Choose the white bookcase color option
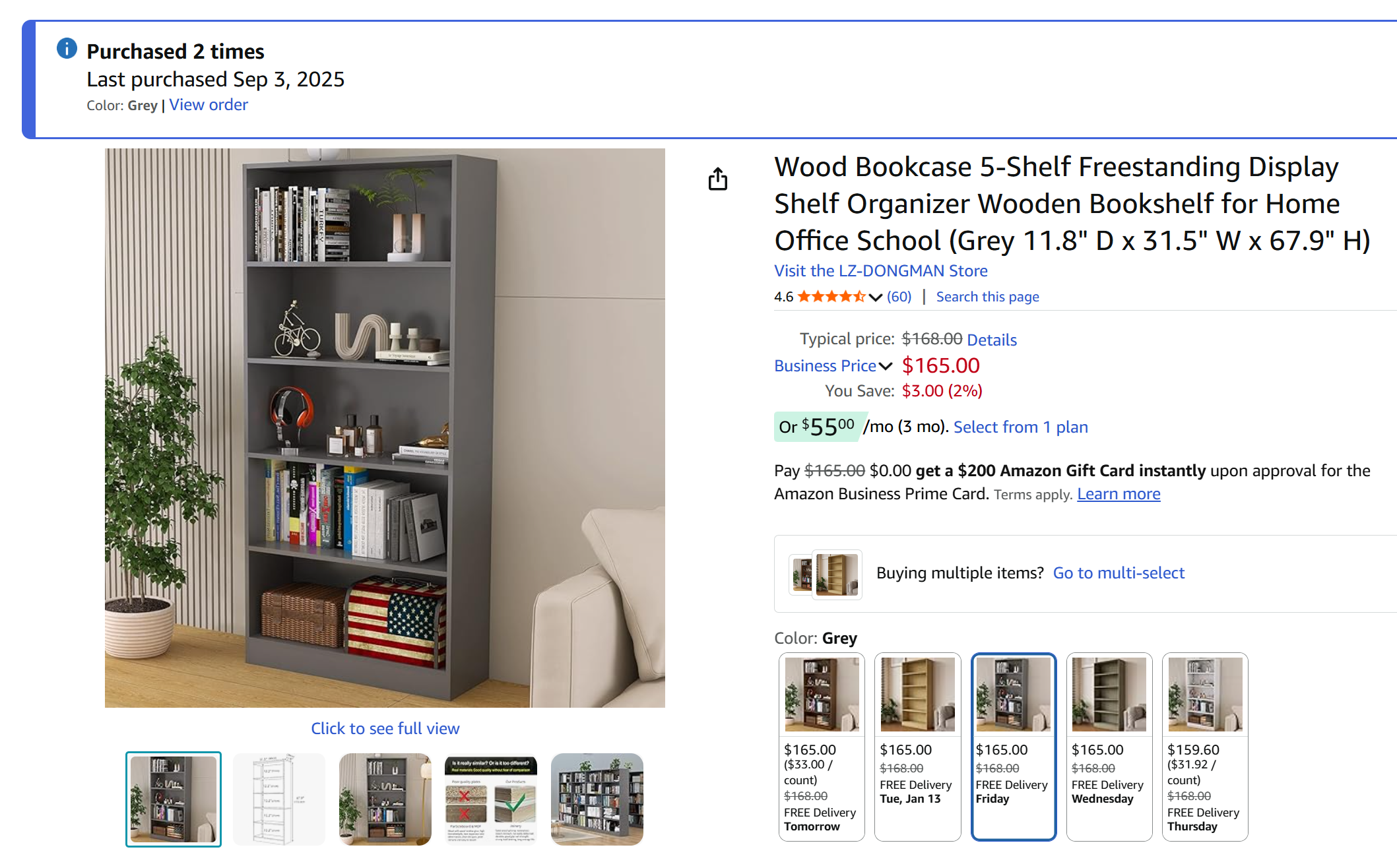This screenshot has height=868, width=1397. [x=1204, y=695]
